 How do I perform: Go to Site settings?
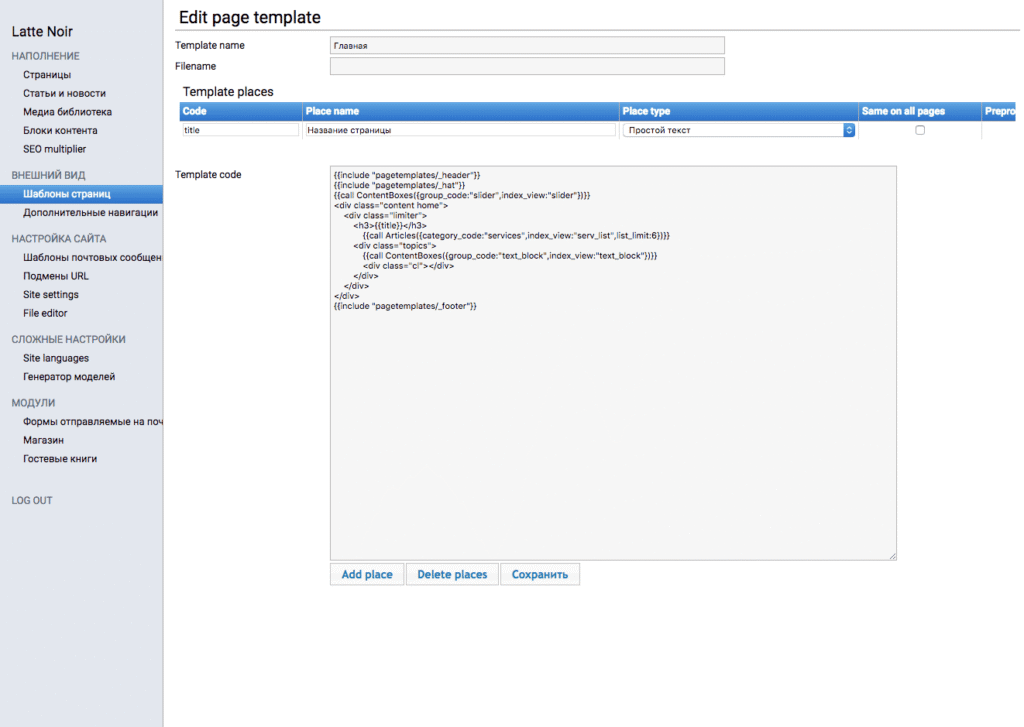point(51,295)
